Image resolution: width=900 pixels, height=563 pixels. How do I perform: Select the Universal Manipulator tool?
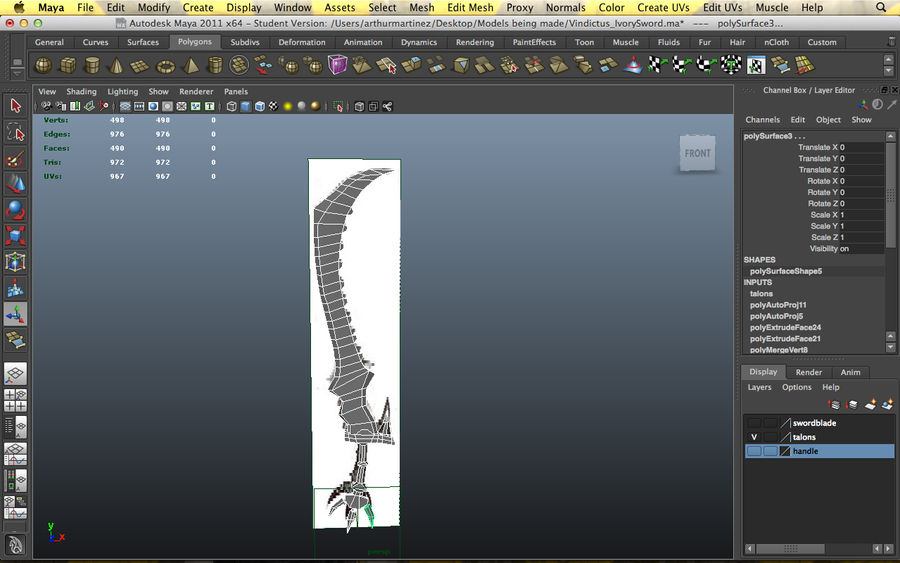point(15,262)
